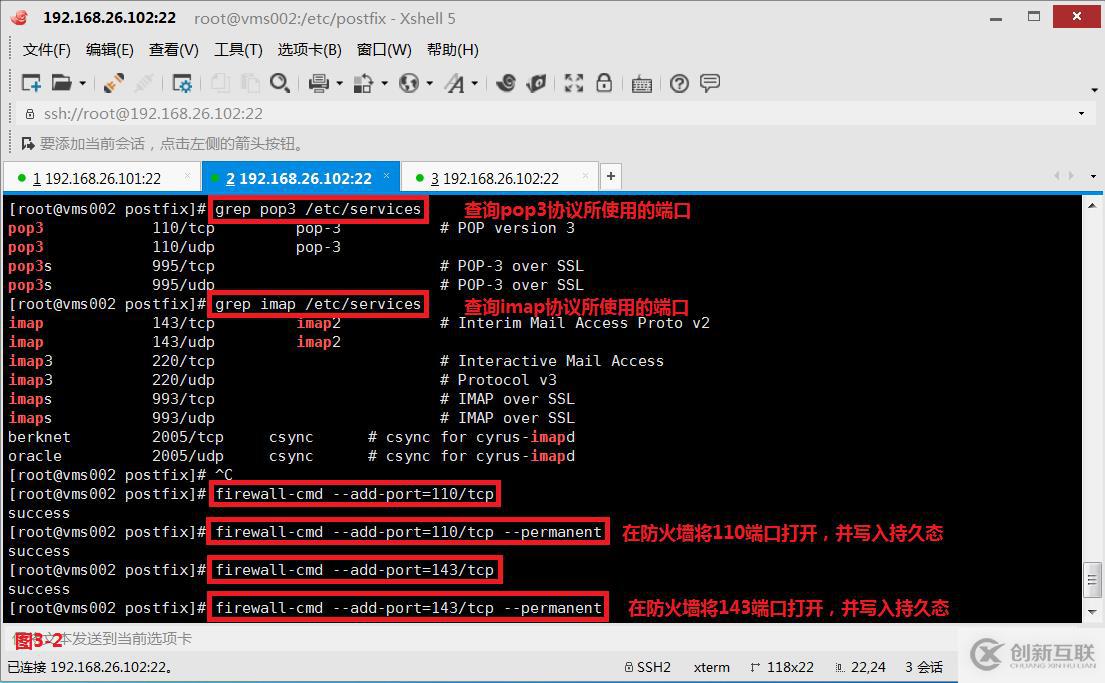Click the 'grep imap /etc/services' command text
The image size is (1105, 683).
pyautogui.click(x=318, y=304)
